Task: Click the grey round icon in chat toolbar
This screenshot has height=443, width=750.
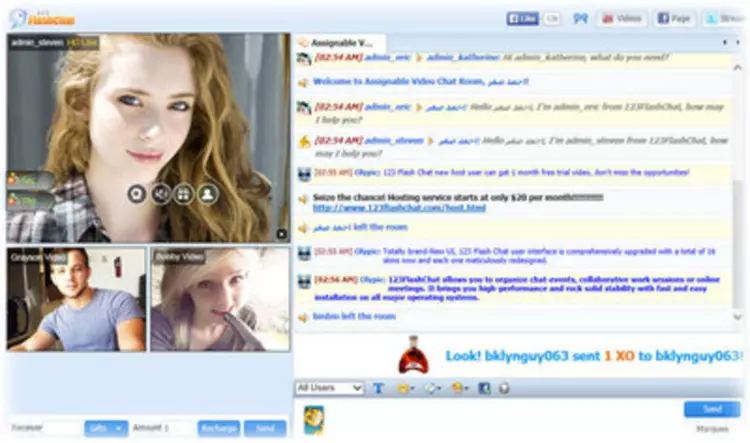Action: (504, 388)
